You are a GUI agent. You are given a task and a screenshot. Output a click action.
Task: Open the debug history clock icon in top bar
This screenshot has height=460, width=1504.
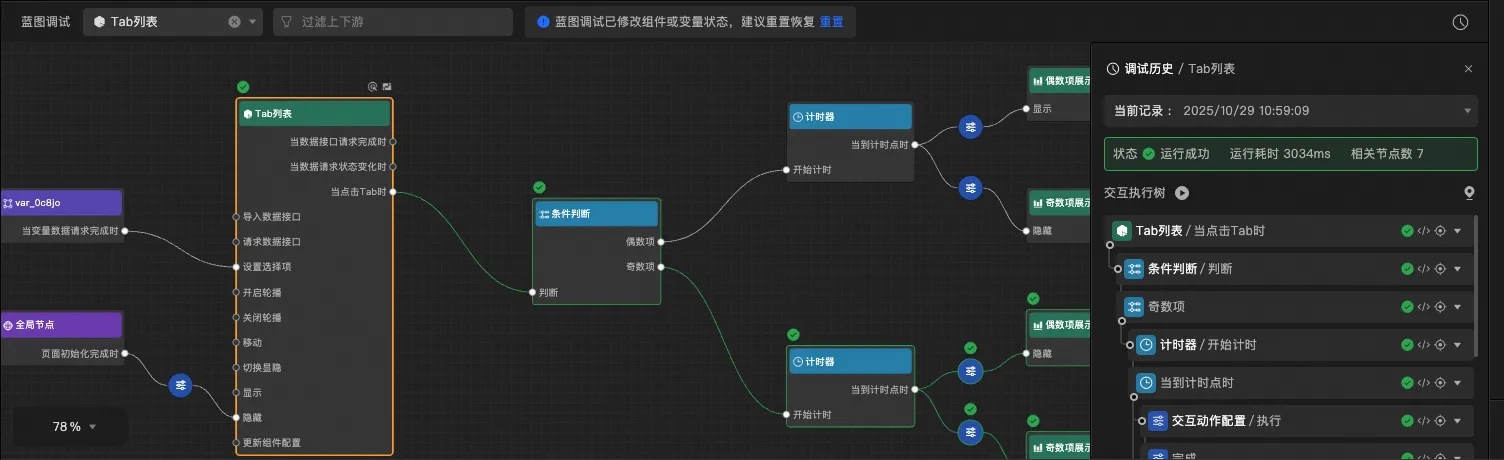click(x=1460, y=21)
